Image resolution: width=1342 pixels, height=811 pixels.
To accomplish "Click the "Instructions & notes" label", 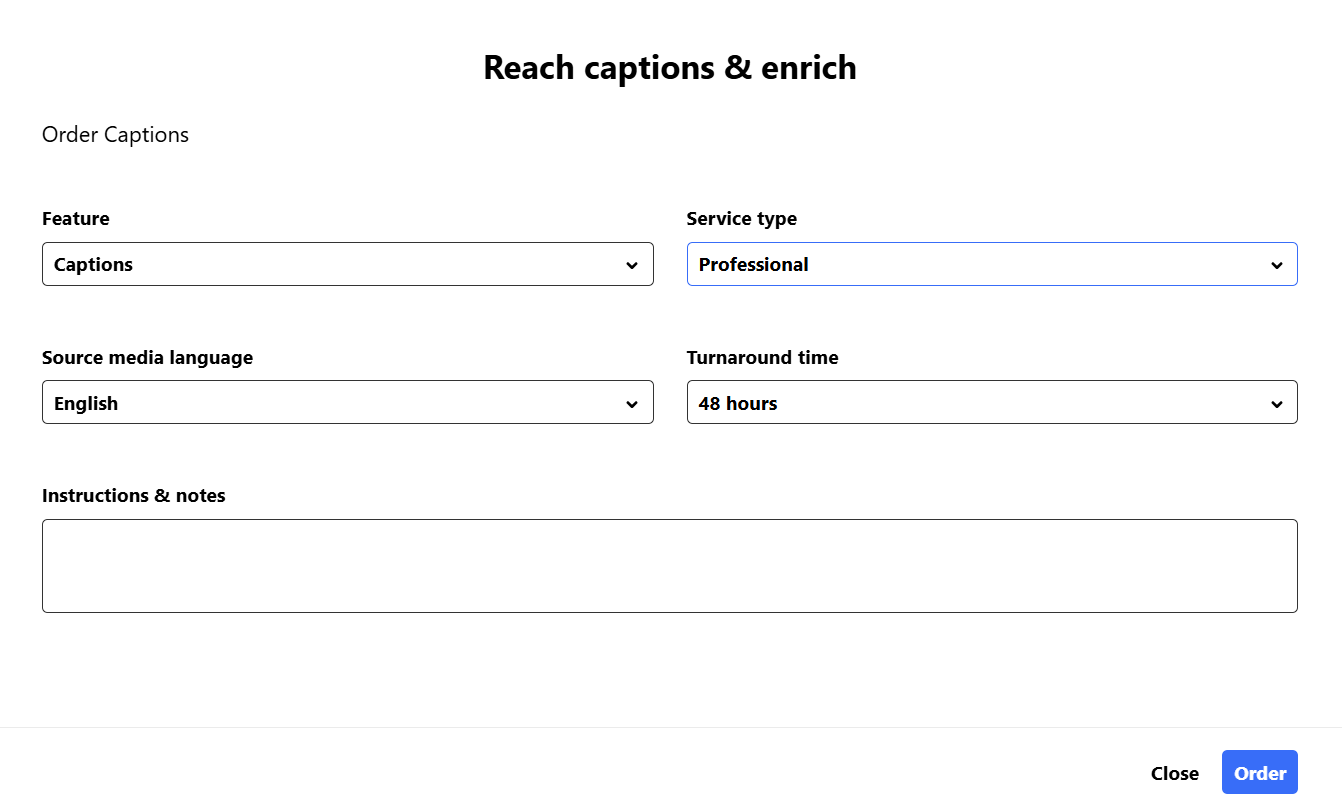I will point(133,496).
